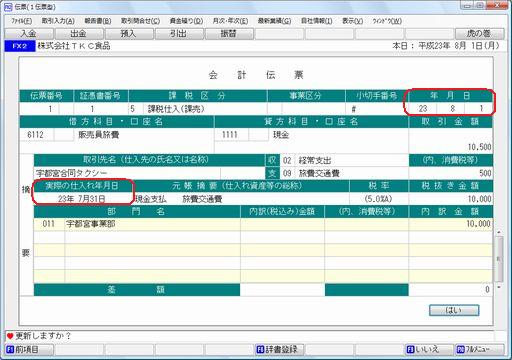
Task: Click the 販売員旅費 debit account name
Action: click(99, 135)
